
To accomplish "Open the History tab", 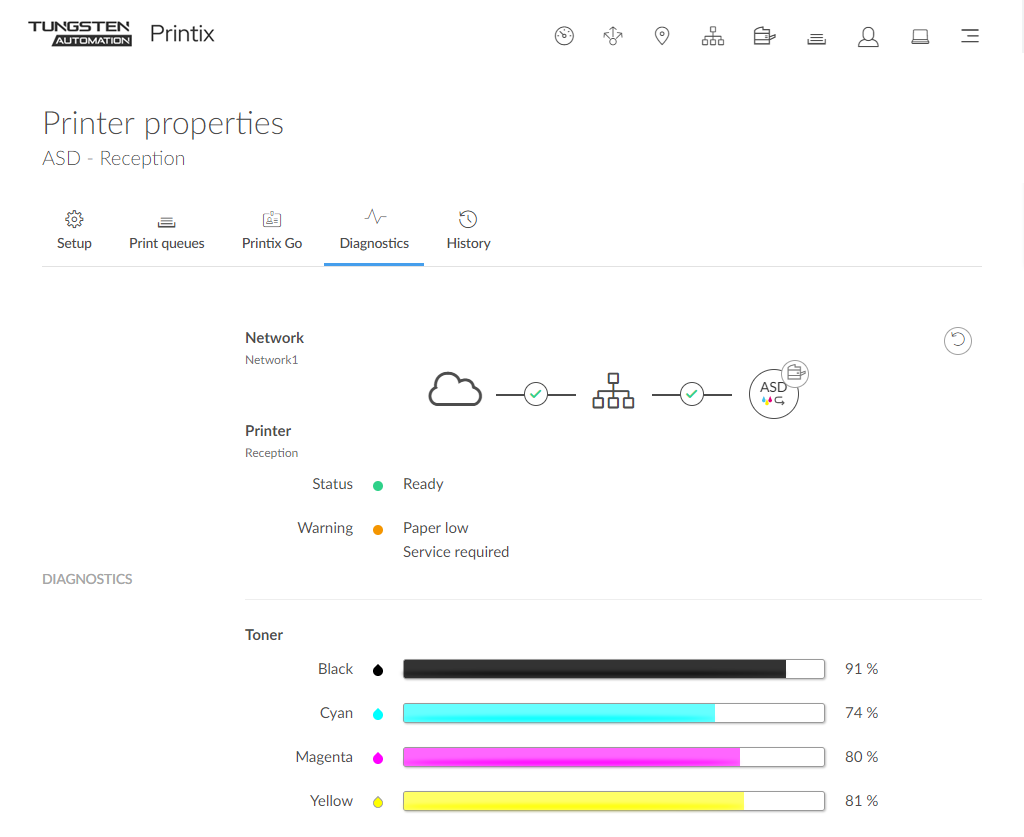I will tap(468, 231).
